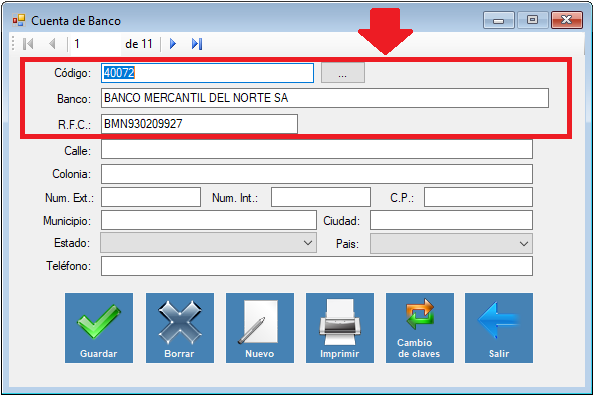Expand the Pais dropdown
The width and height of the screenshot is (595, 396).
(x=451, y=244)
